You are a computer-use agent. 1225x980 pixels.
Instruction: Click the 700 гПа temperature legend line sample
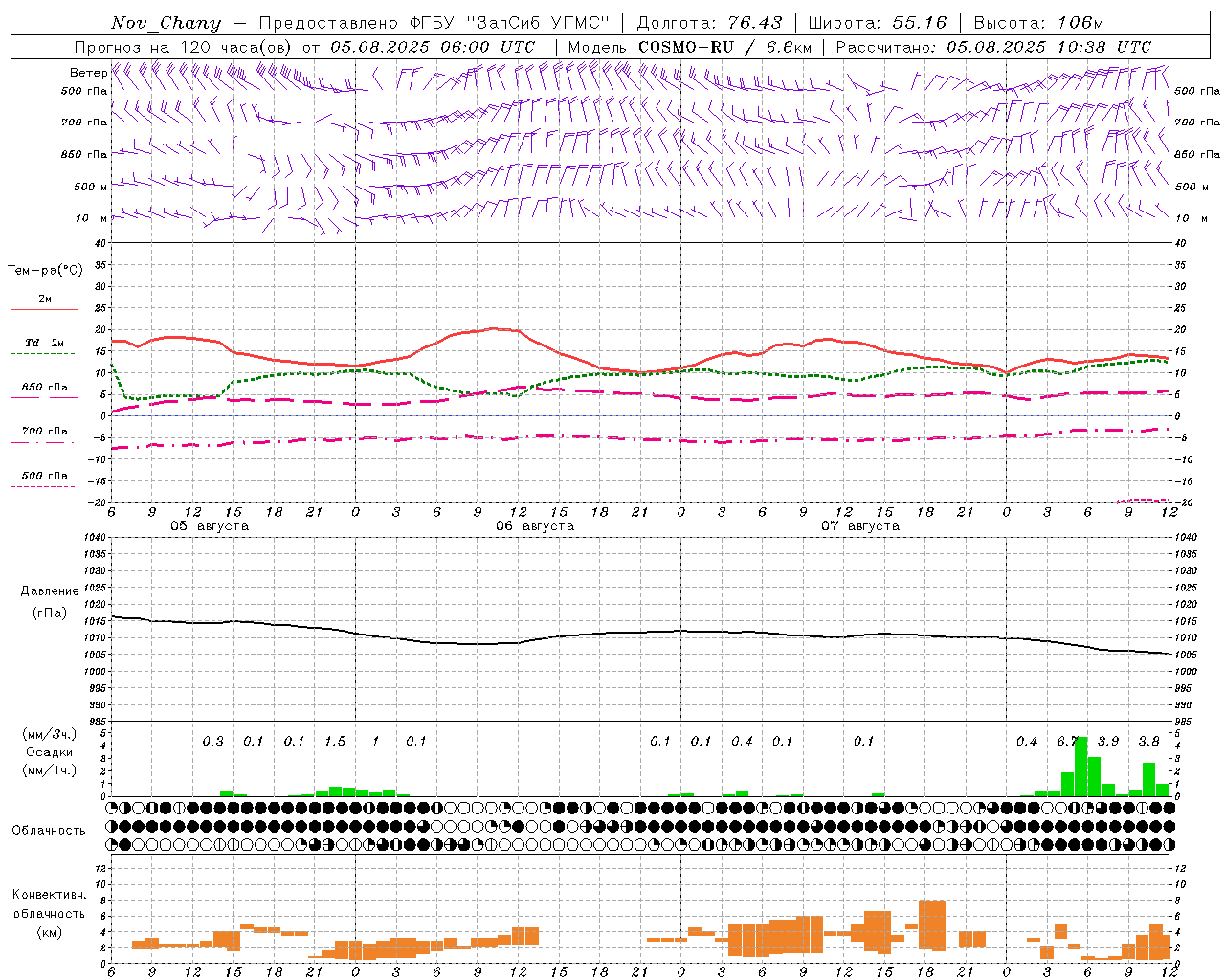44,443
